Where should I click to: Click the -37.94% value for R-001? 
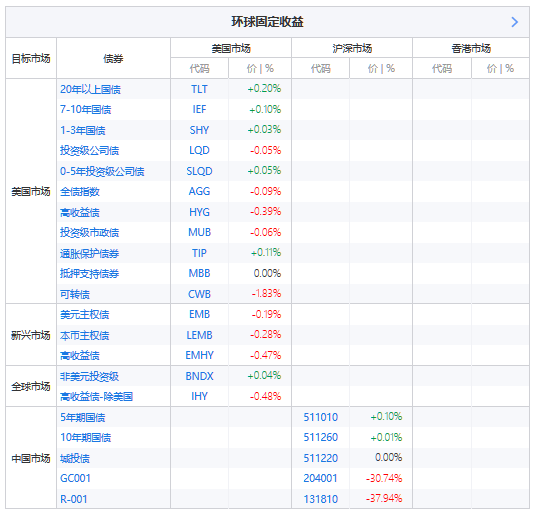384,498
